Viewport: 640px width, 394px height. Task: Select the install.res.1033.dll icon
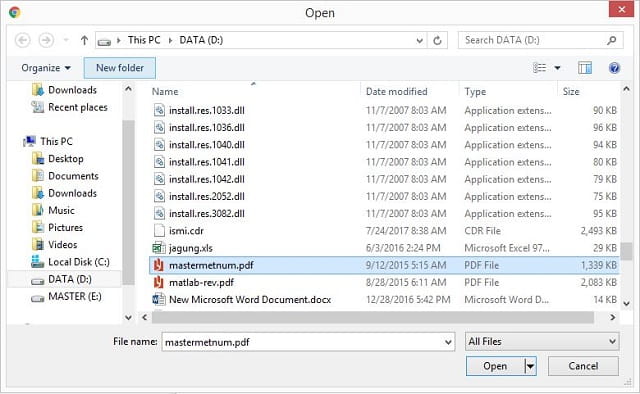pyautogui.click(x=159, y=110)
